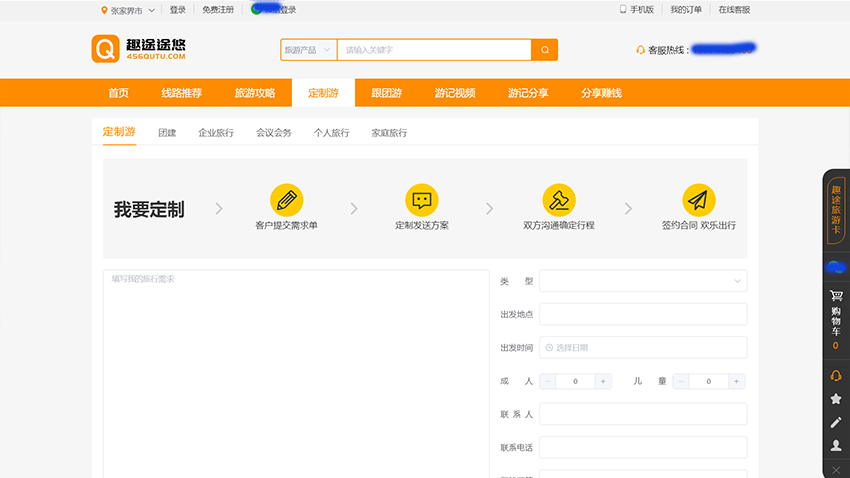Viewport: 850px width, 478px height.
Task: Click the 趣途途悠 site logo
Action: tap(139, 49)
